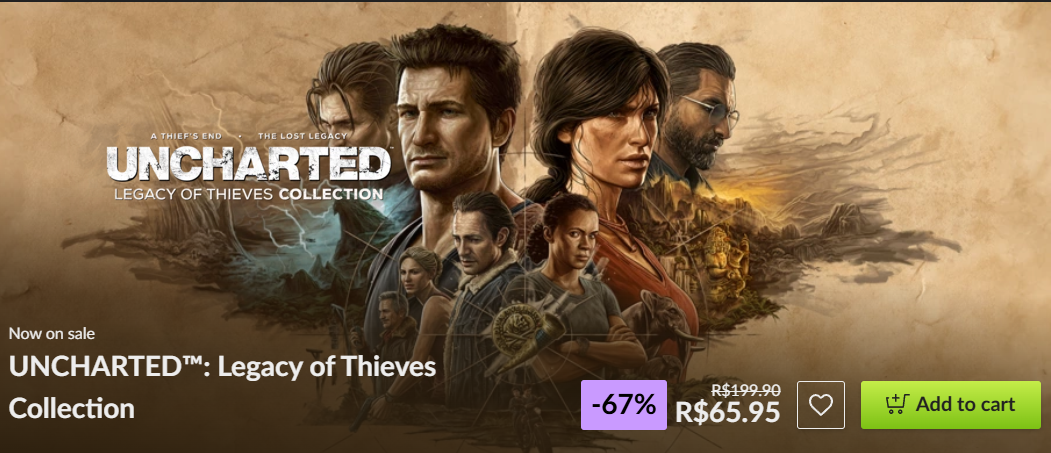Add the game to wishlist with heart icon
The image size is (1051, 453).
pos(820,405)
